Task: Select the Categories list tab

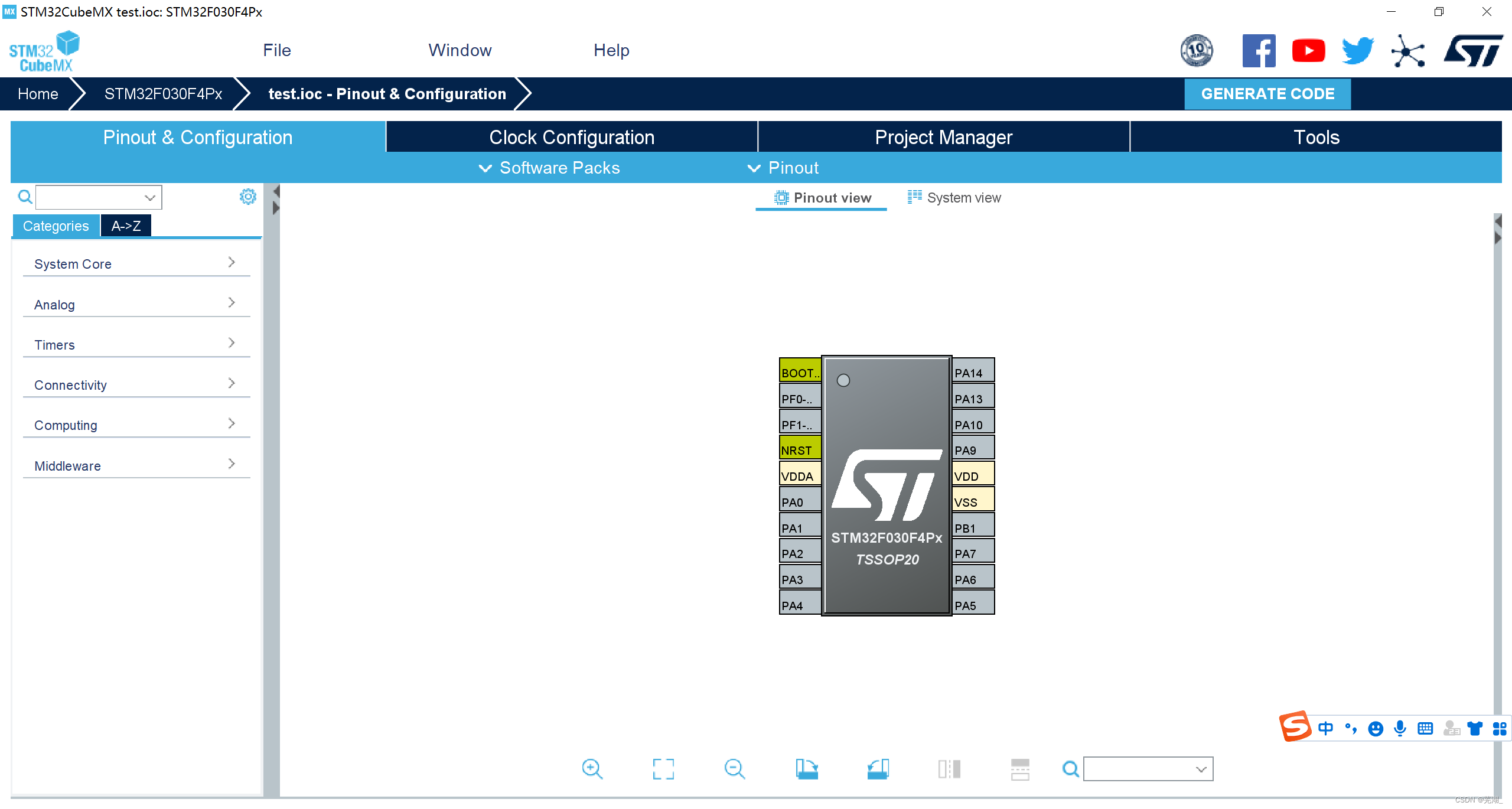Action: click(x=56, y=226)
